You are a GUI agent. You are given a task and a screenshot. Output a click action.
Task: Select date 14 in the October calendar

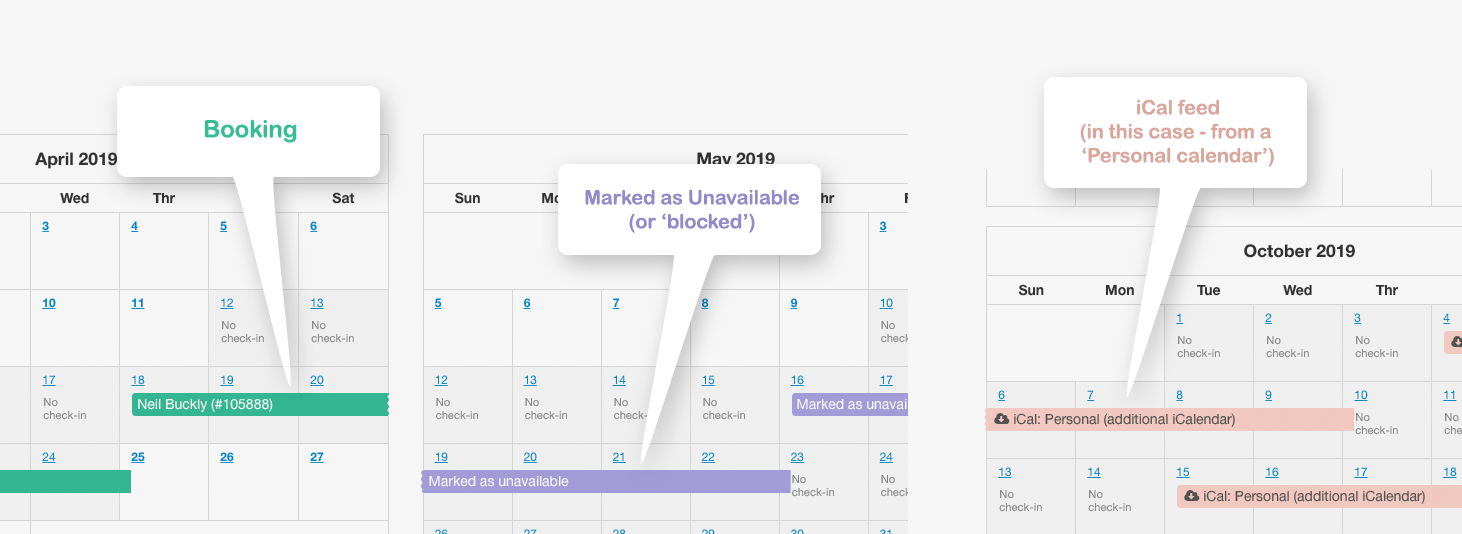point(1094,472)
